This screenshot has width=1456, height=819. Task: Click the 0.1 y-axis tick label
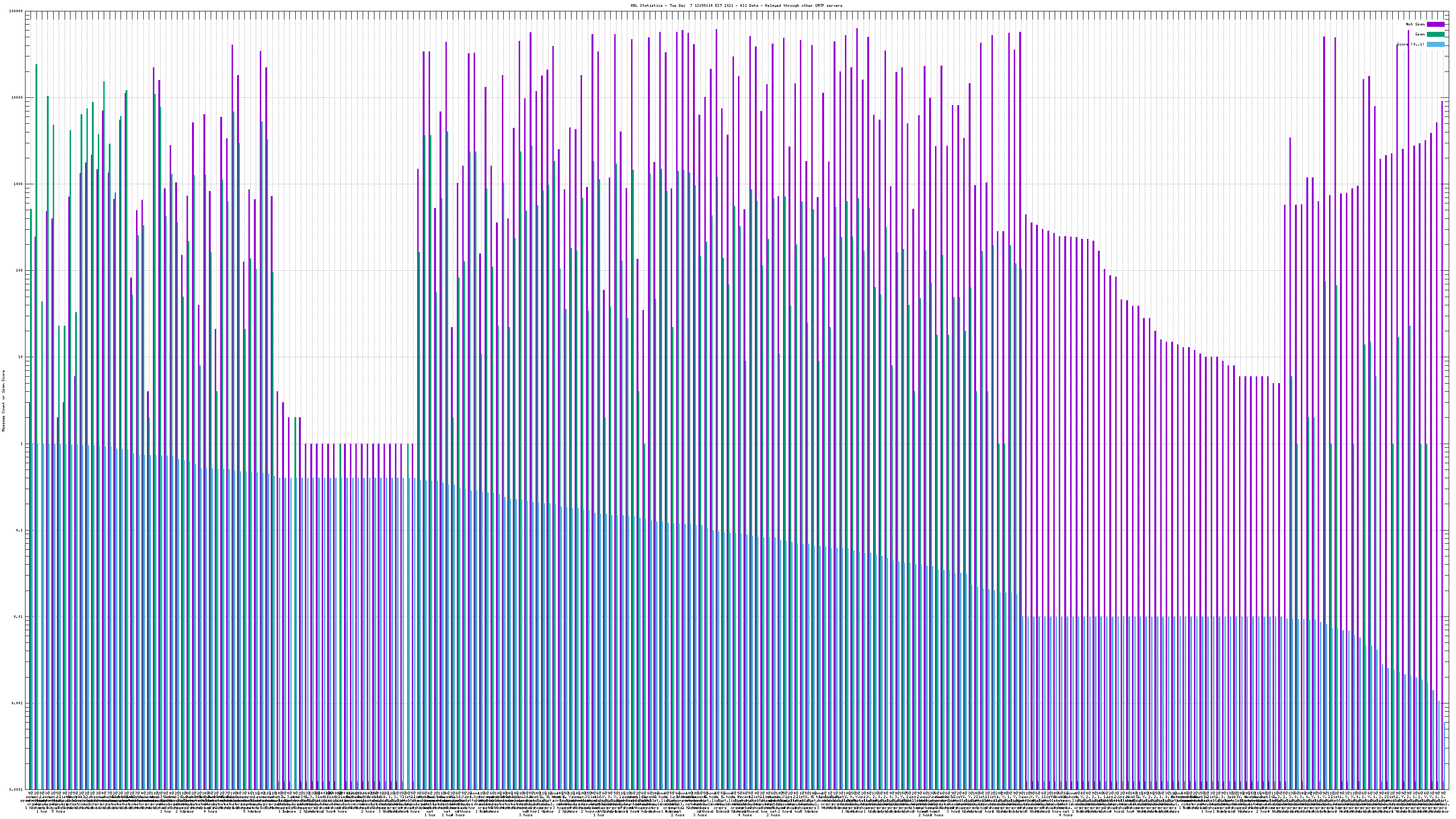click(20, 530)
